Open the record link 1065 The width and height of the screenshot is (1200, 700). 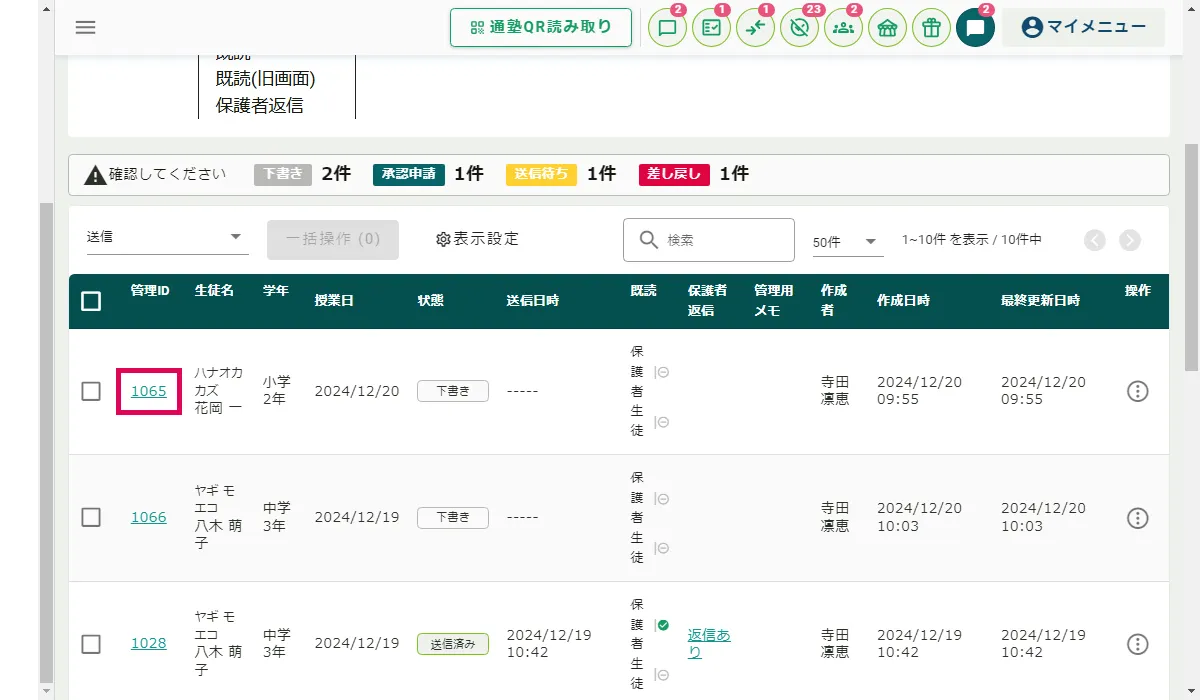coord(149,391)
